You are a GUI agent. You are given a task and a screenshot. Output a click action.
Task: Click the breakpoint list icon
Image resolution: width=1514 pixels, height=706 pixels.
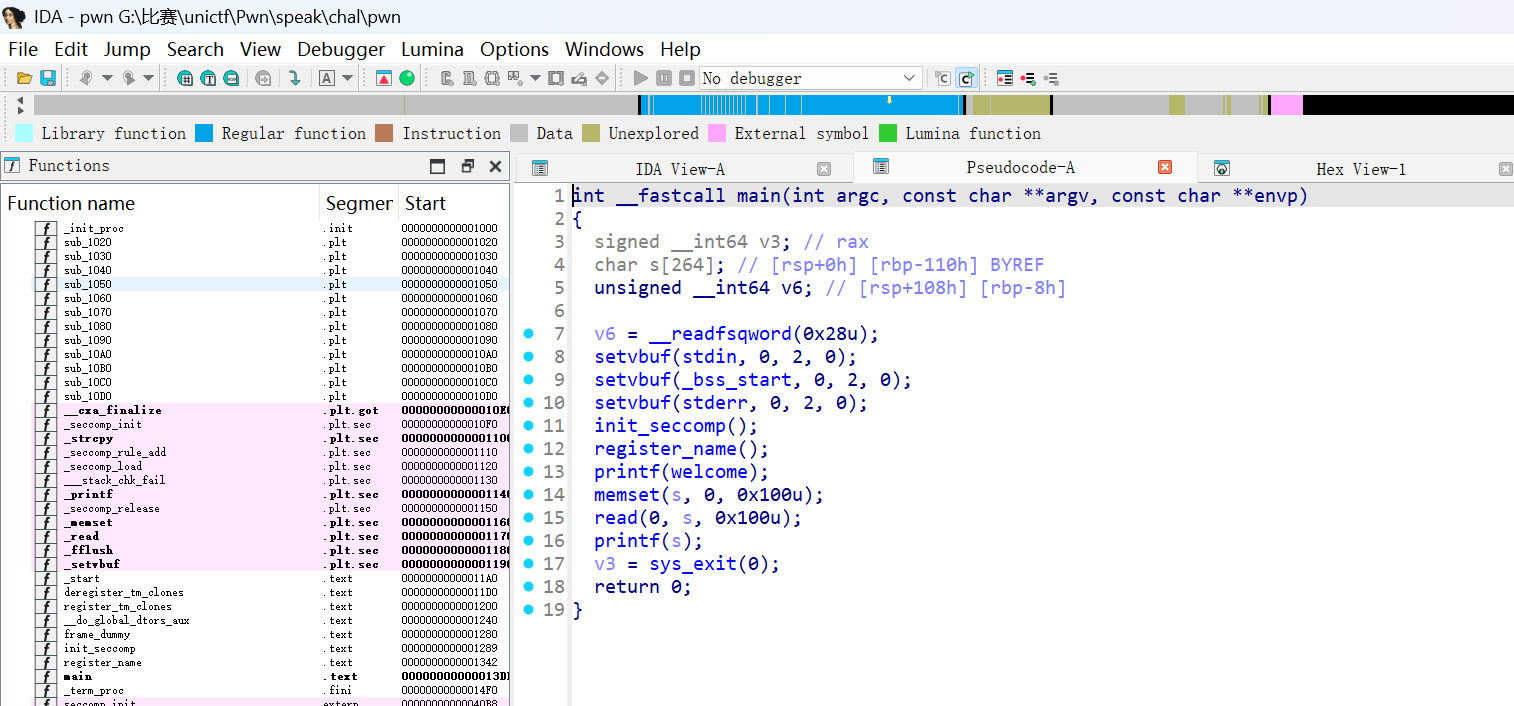(x=1005, y=78)
